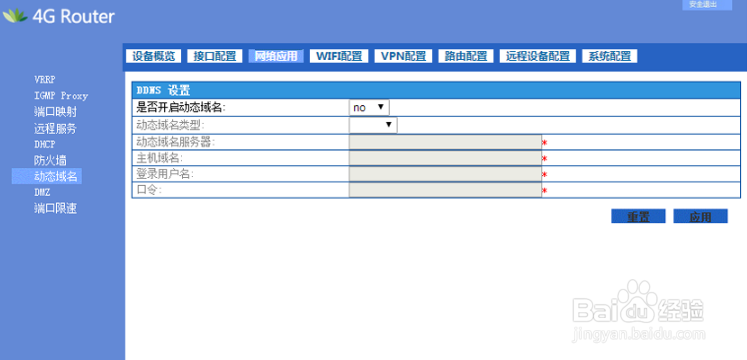Select the 网络应用 tab
The width and height of the screenshot is (747, 360).
276,56
